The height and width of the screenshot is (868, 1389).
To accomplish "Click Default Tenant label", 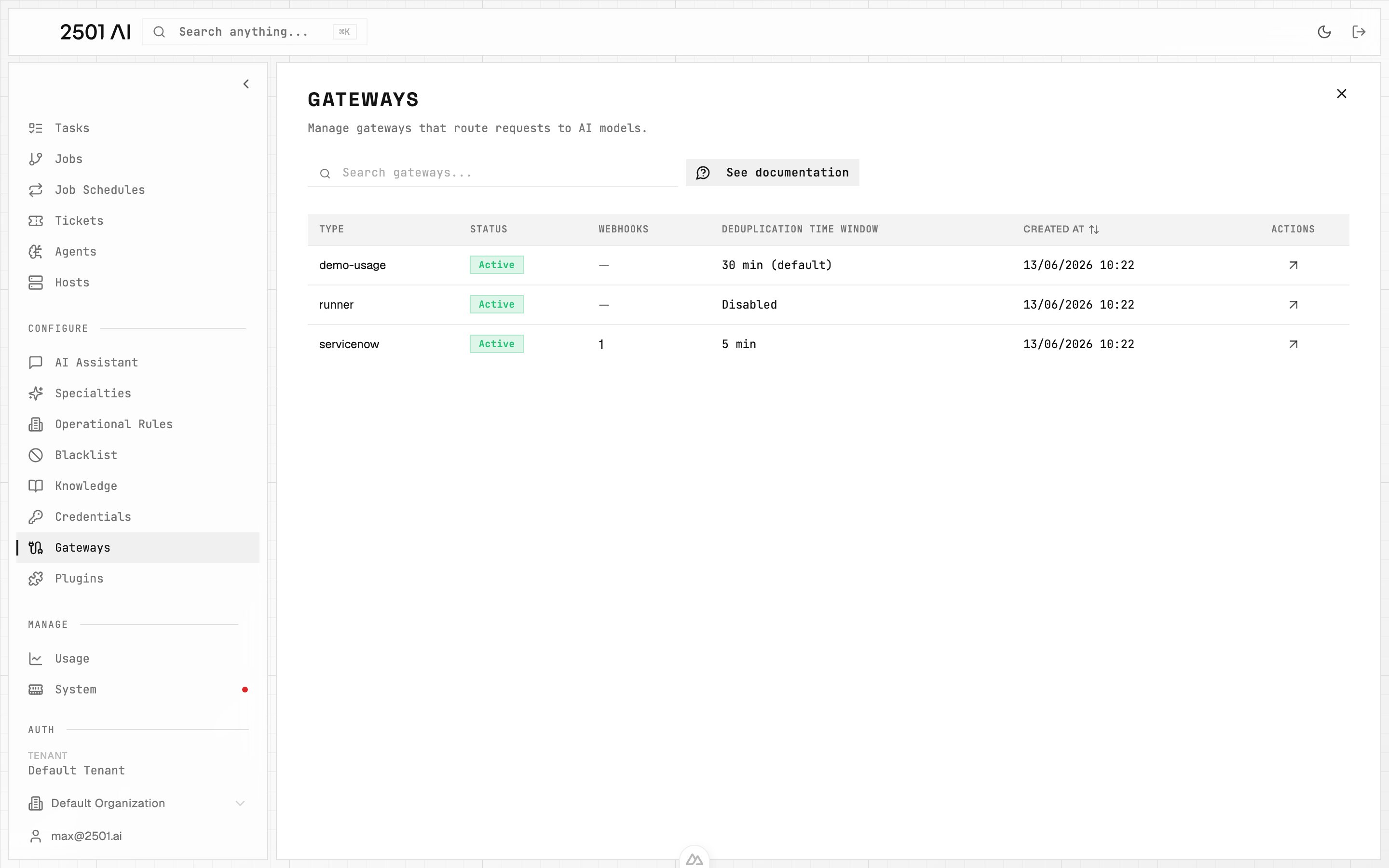I will [76, 771].
